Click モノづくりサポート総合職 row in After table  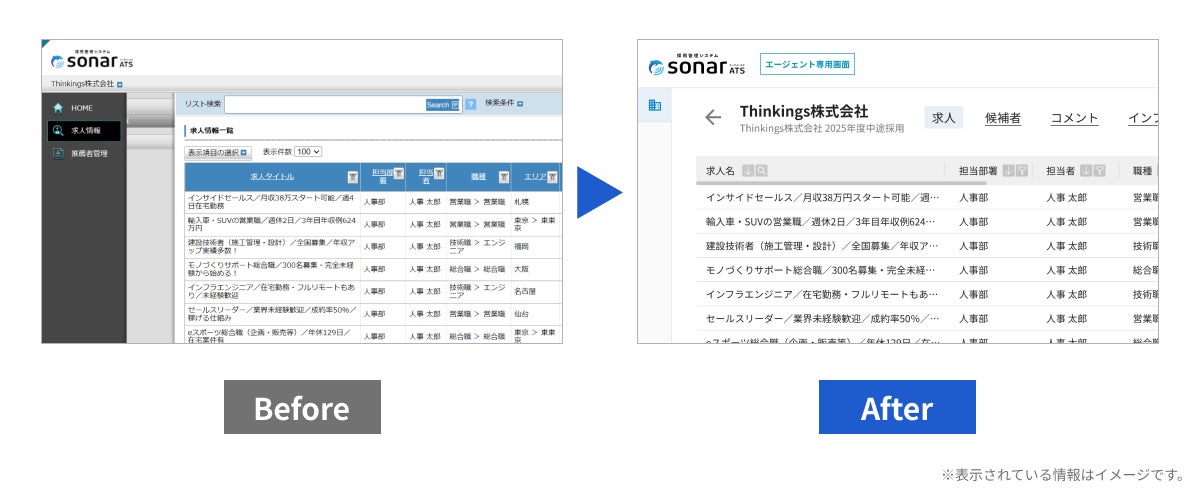(927, 270)
